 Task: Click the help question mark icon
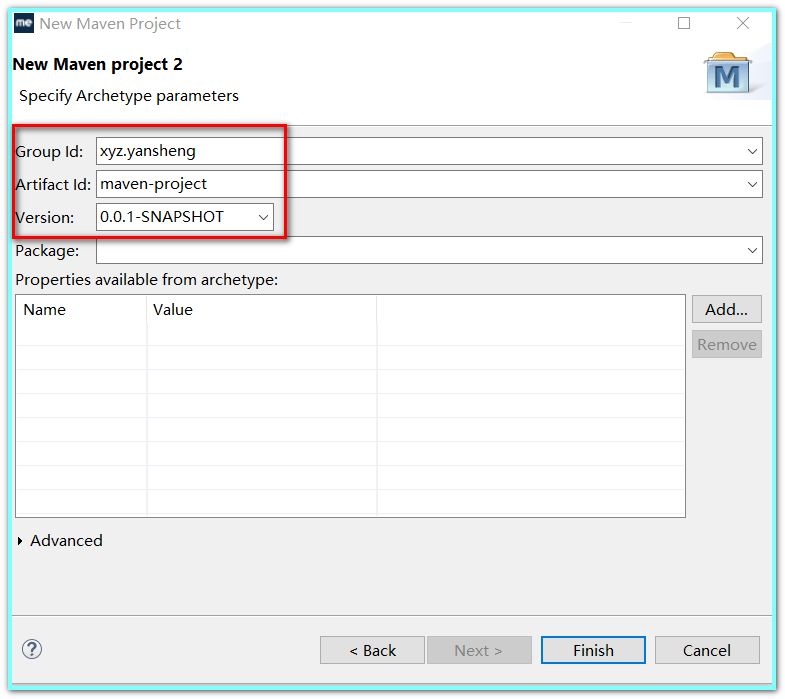(32, 649)
